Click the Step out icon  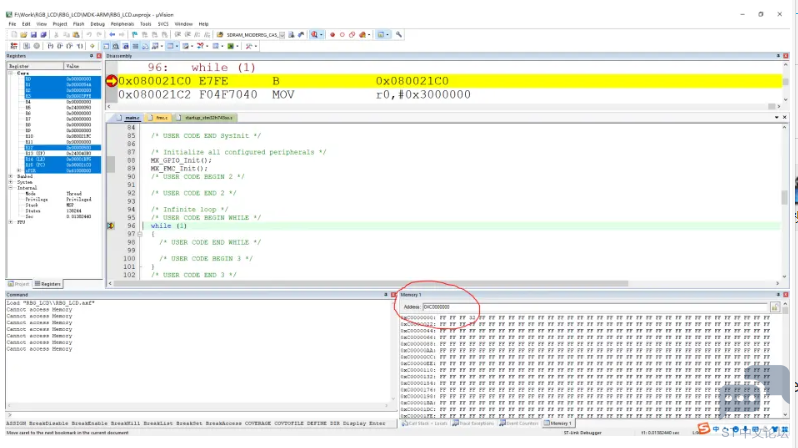click(x=70, y=46)
